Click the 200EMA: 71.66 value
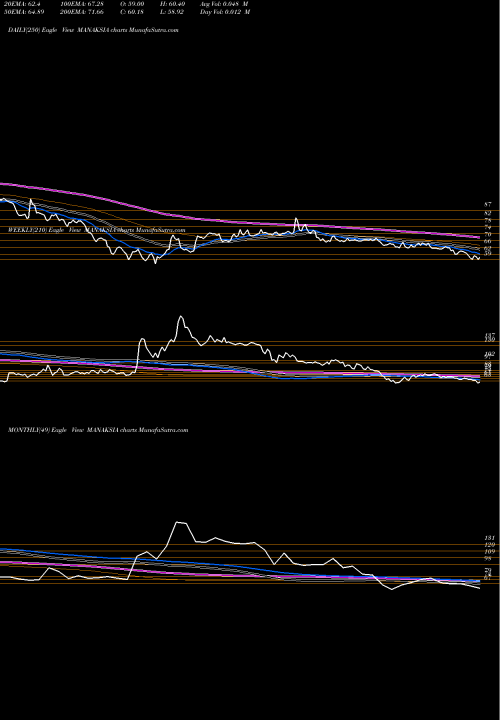 80,12
